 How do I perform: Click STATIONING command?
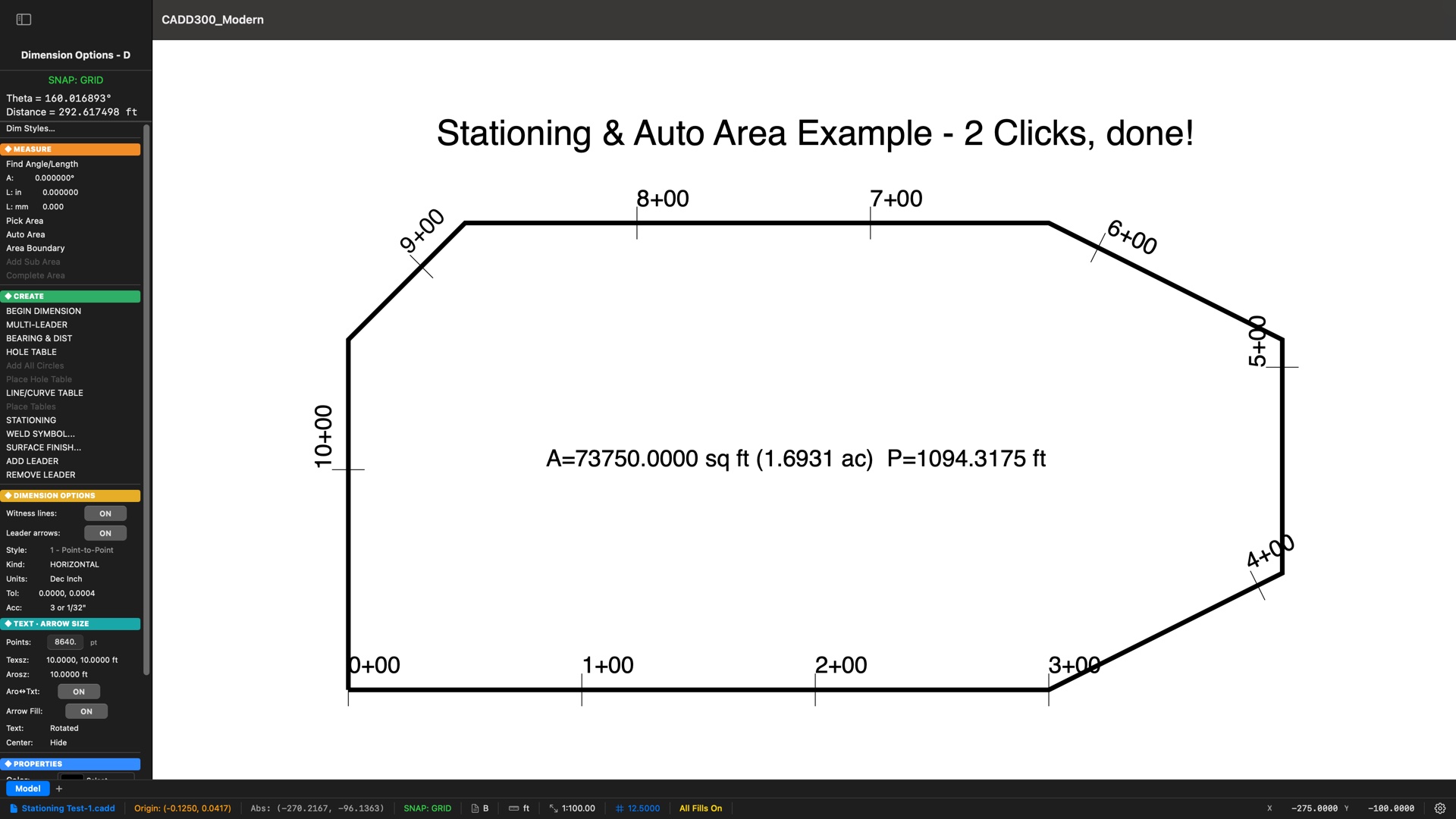31,421
